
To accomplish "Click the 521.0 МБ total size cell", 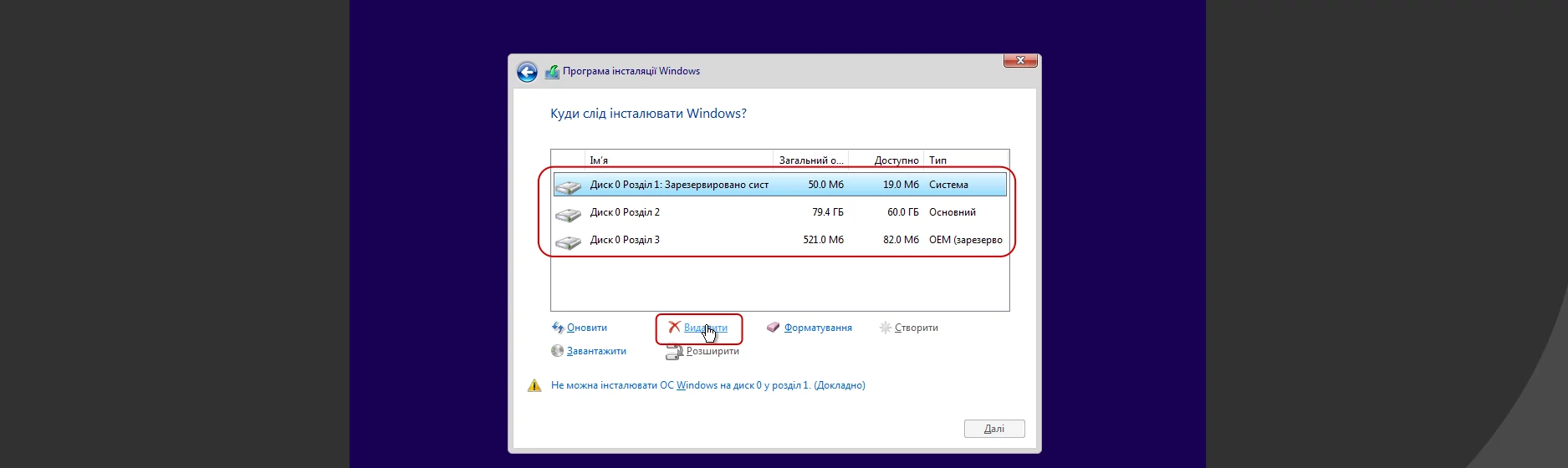I will pos(823,240).
